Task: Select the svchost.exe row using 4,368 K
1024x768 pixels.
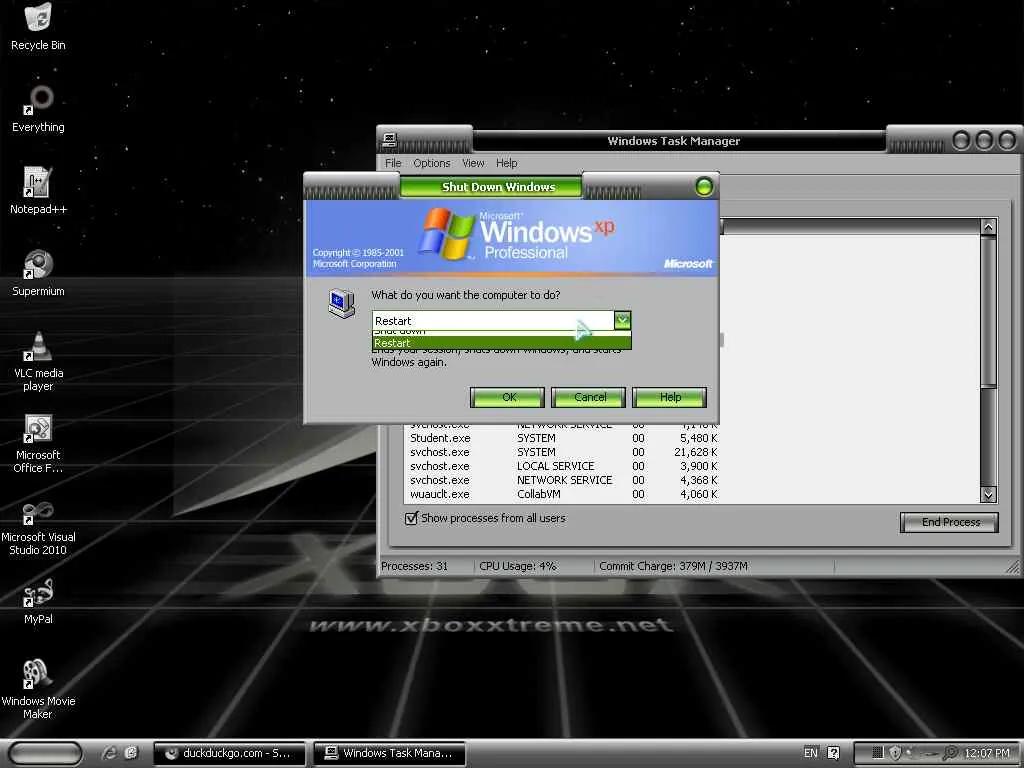Action: pos(563,480)
